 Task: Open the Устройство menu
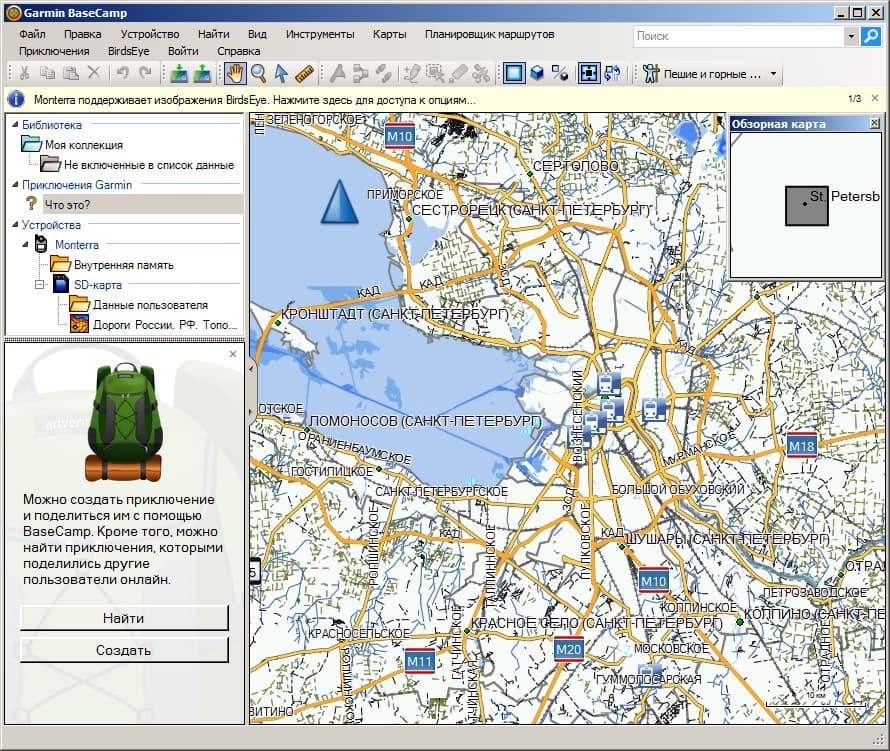150,34
